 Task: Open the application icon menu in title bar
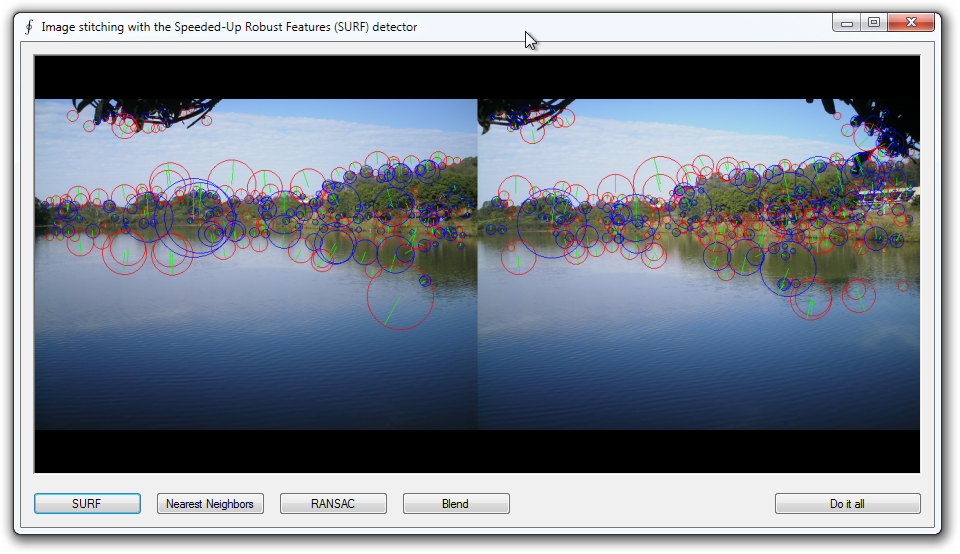tap(29, 27)
